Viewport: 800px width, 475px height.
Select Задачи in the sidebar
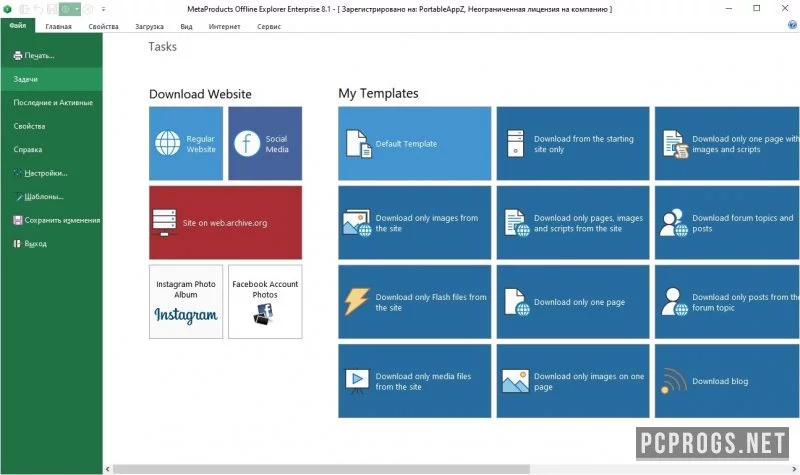(51, 79)
